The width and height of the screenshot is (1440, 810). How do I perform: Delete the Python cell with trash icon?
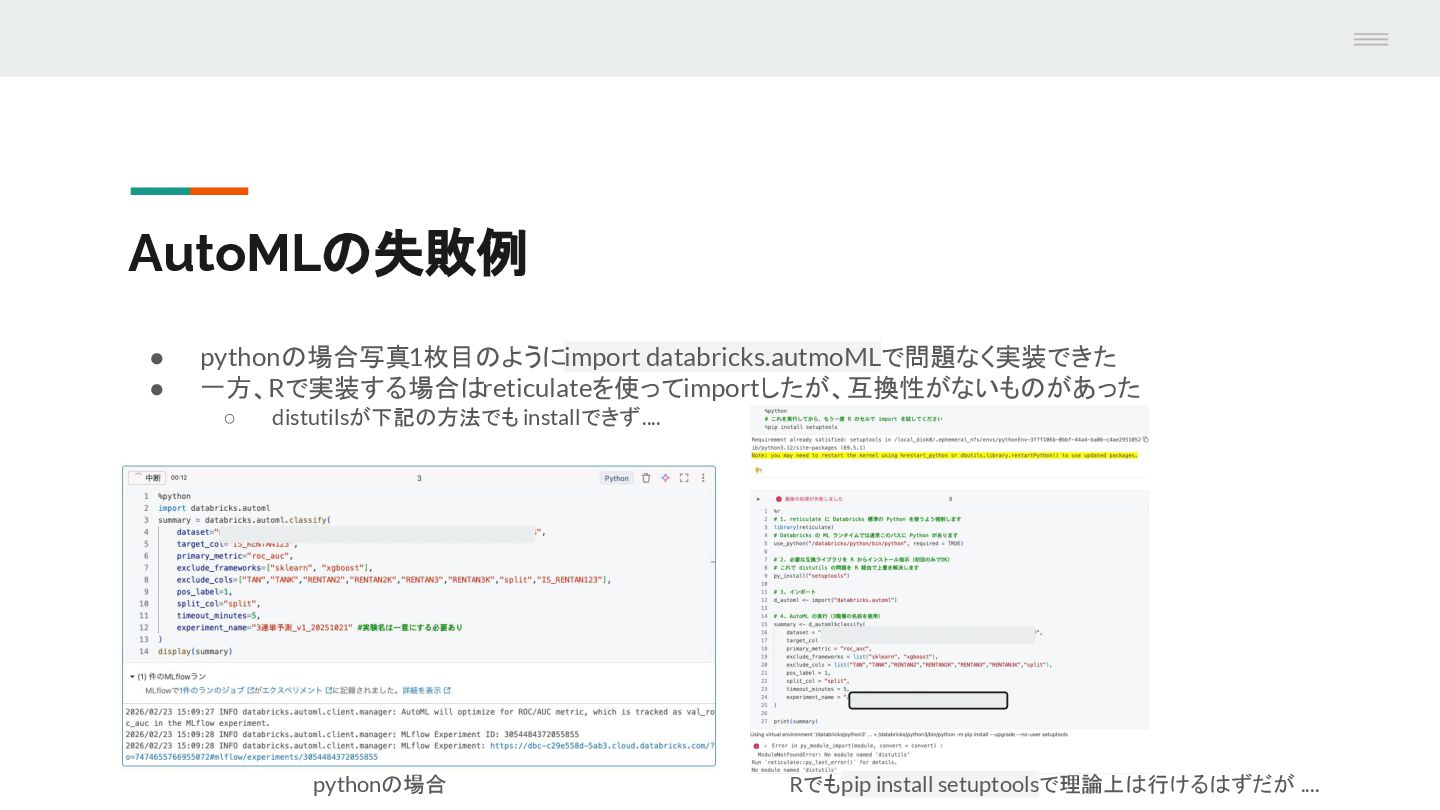coord(646,478)
